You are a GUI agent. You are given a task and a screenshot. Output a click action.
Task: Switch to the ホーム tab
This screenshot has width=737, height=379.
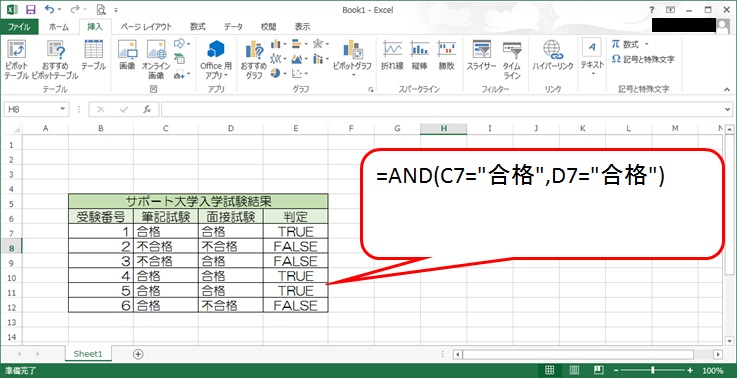(x=59, y=27)
